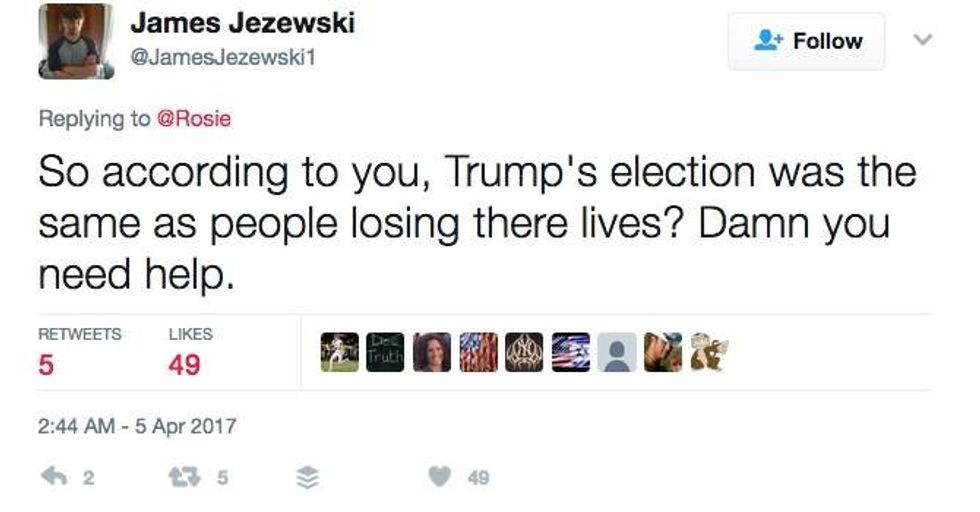Open the Yankees logo liker avatar

525,352
